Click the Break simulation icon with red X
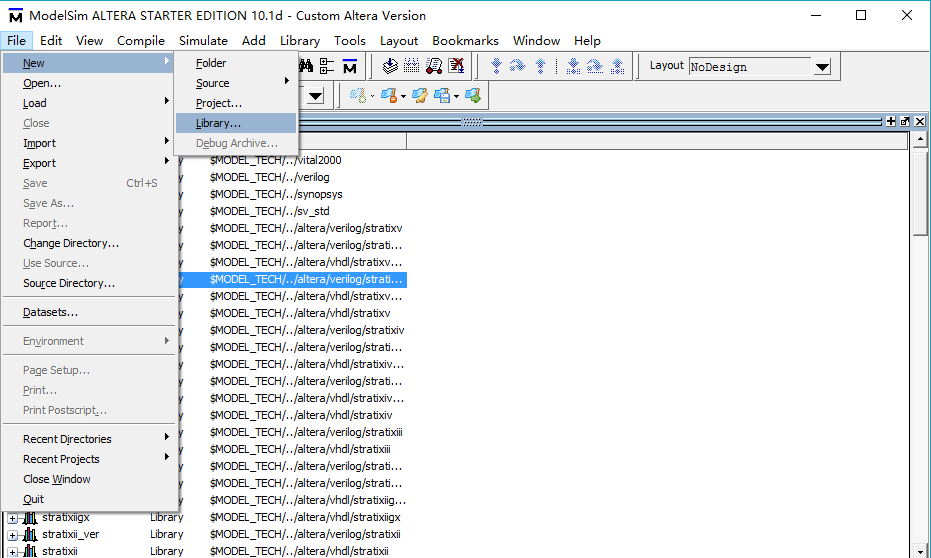The image size is (931, 558). pyautogui.click(x=456, y=66)
